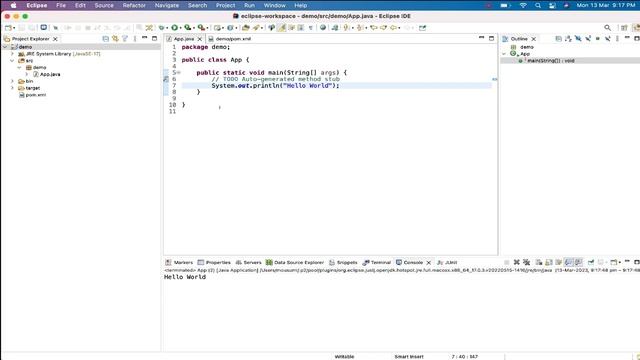Click the Clear Console icon
The height and width of the screenshot is (360, 640).
pyautogui.click(x=539, y=262)
